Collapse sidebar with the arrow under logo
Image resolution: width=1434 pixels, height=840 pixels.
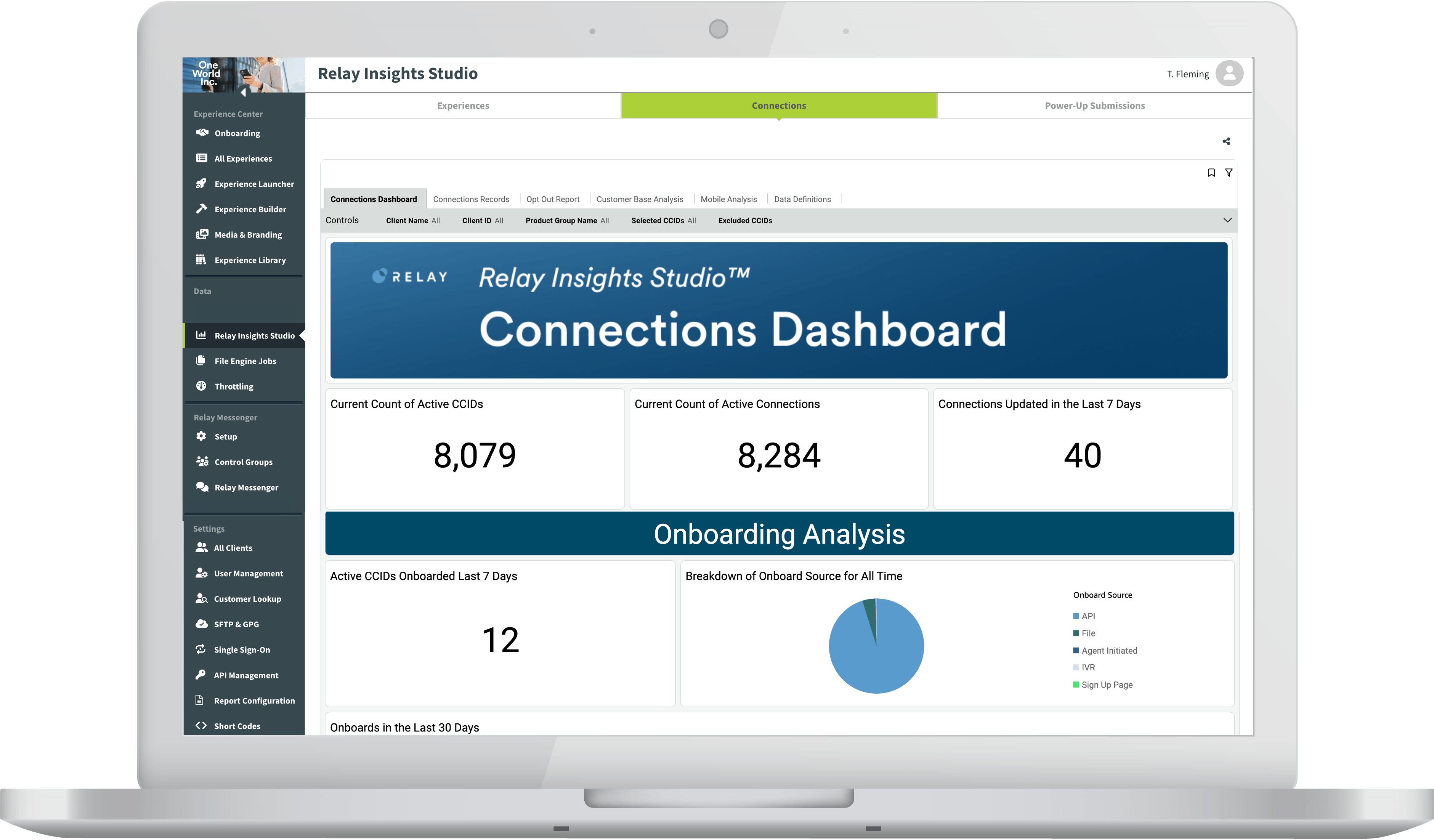pos(244,92)
